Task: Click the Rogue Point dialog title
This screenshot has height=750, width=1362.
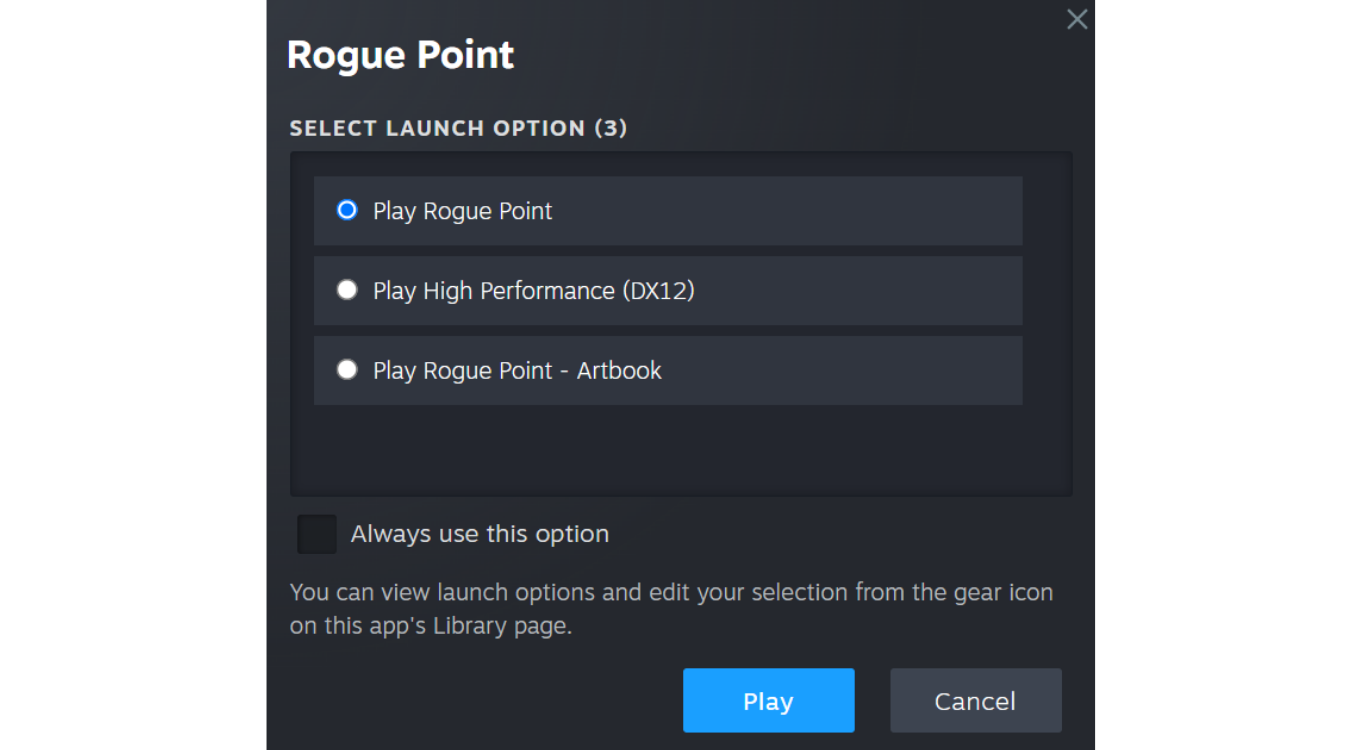Action: pyautogui.click(x=400, y=55)
